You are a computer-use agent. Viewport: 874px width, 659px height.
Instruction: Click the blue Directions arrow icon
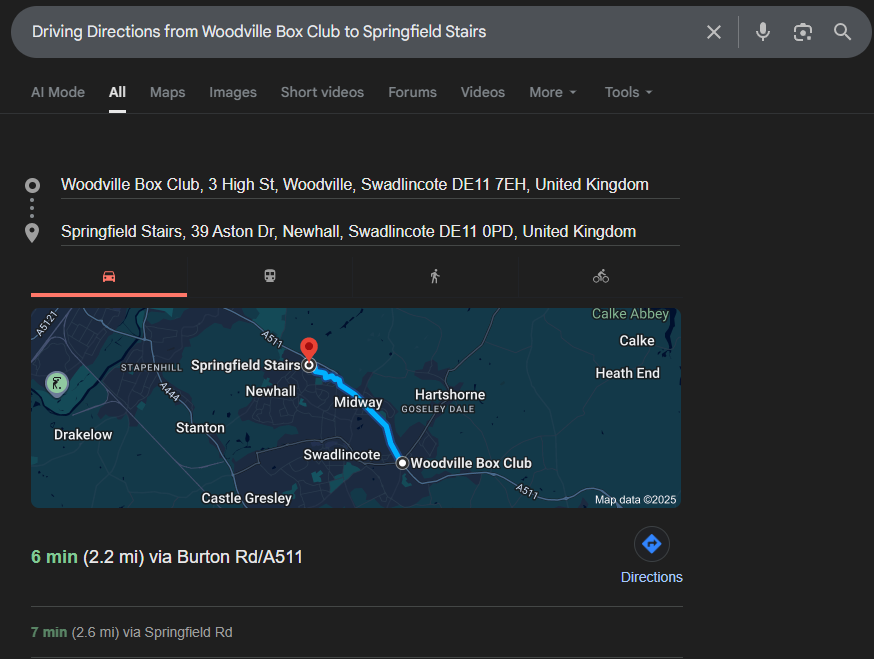[x=652, y=544]
